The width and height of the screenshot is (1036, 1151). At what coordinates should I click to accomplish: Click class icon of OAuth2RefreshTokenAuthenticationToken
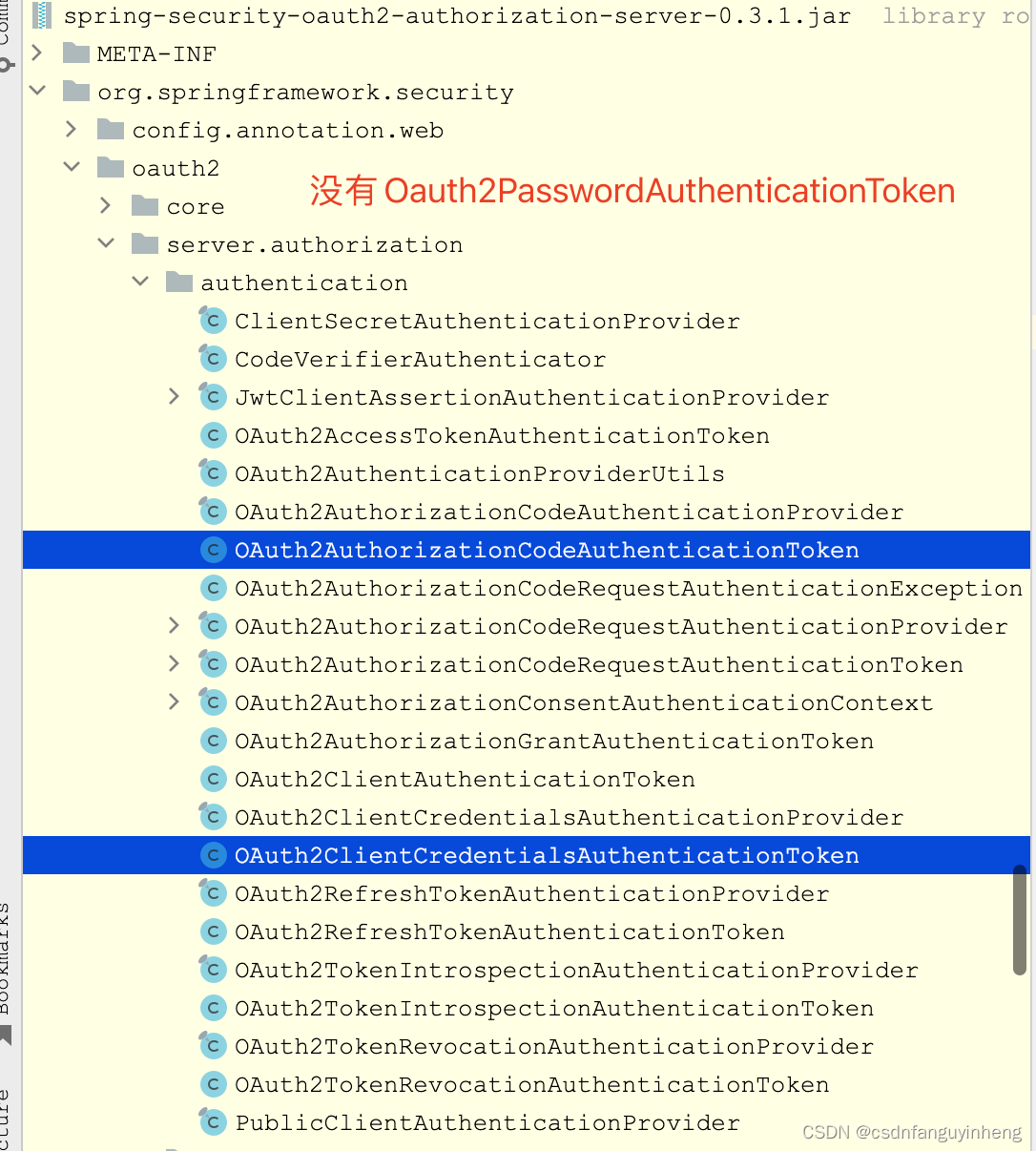pos(213,931)
